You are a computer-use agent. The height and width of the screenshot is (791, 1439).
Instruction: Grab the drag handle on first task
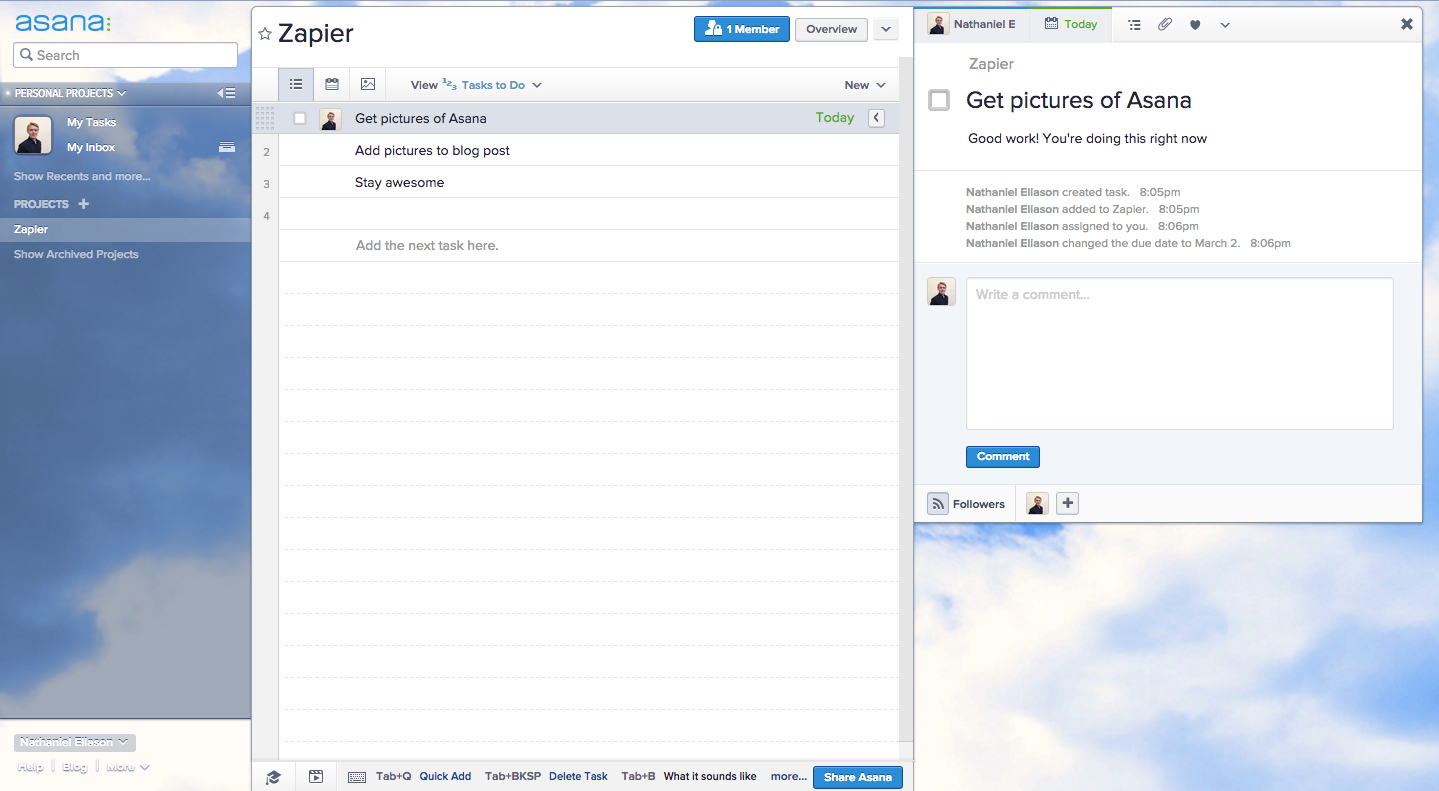coord(265,118)
